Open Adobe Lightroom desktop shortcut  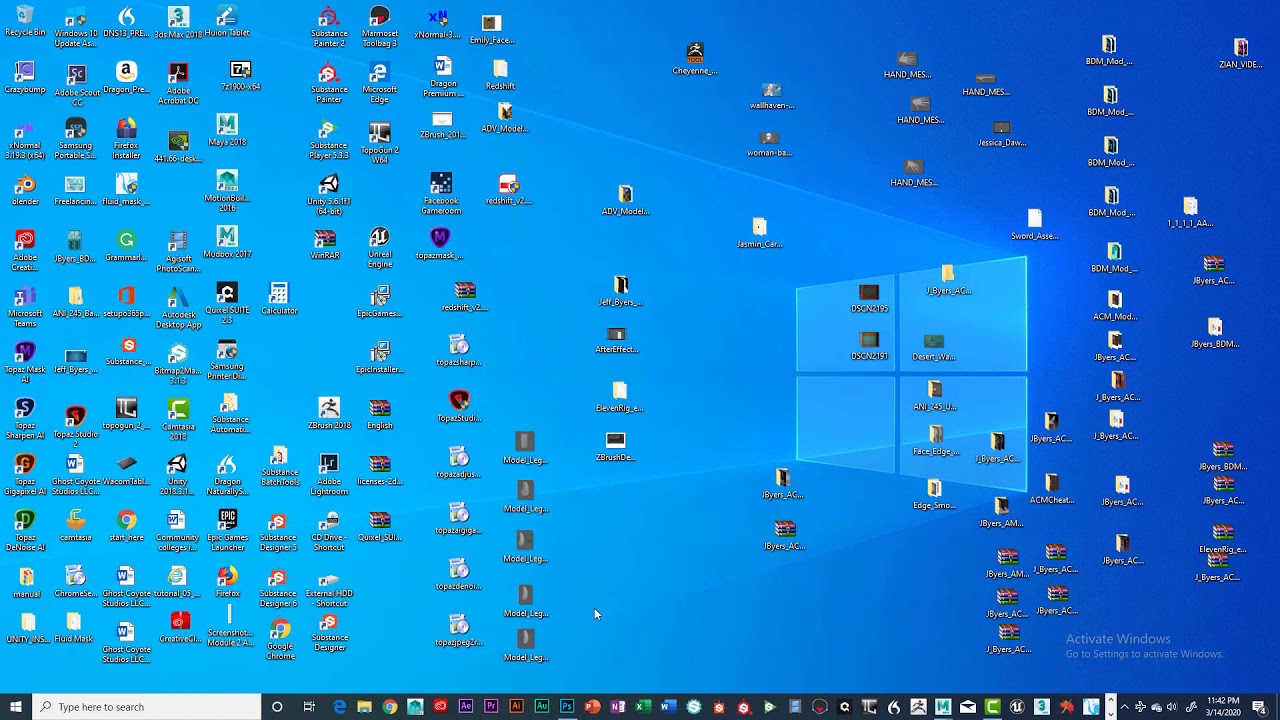329,474
